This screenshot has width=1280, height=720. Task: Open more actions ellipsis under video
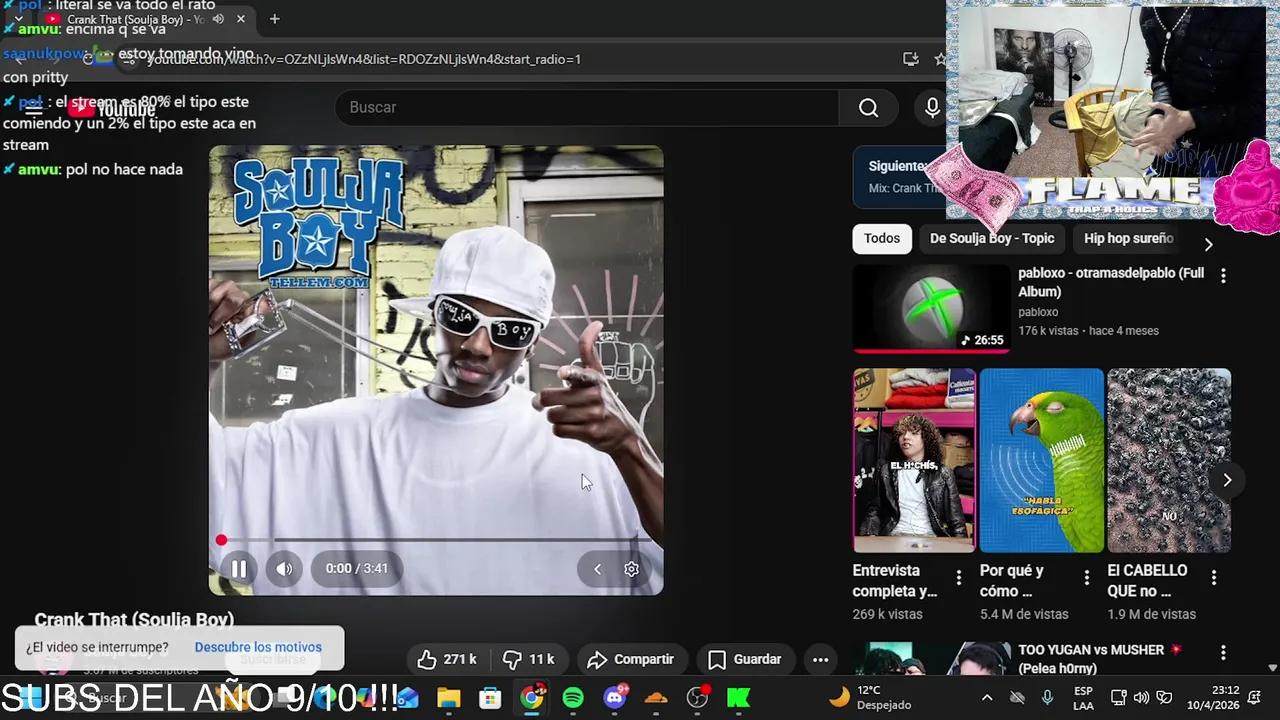tap(820, 659)
